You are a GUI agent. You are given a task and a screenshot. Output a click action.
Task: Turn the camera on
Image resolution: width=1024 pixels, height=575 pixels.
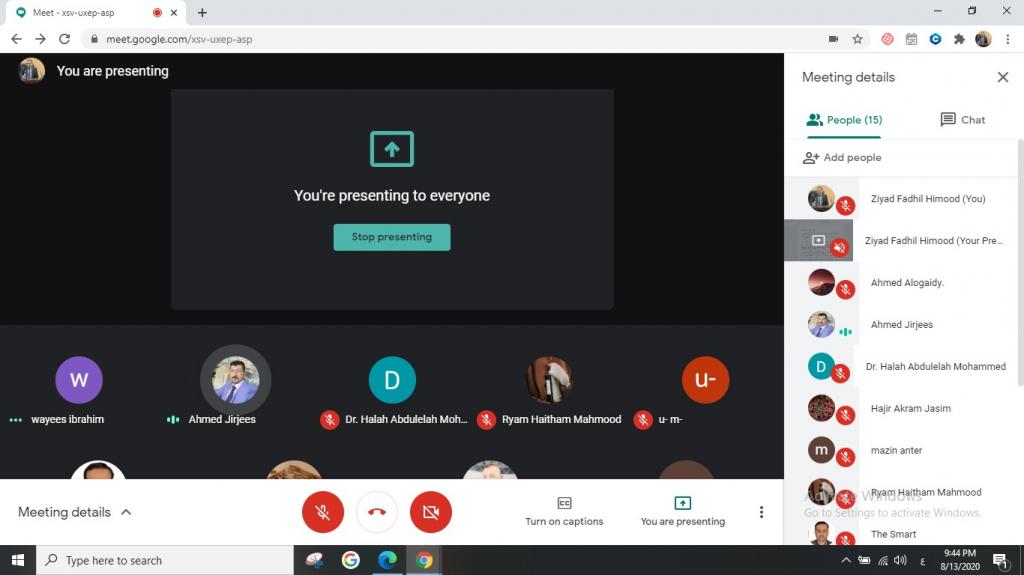(431, 512)
